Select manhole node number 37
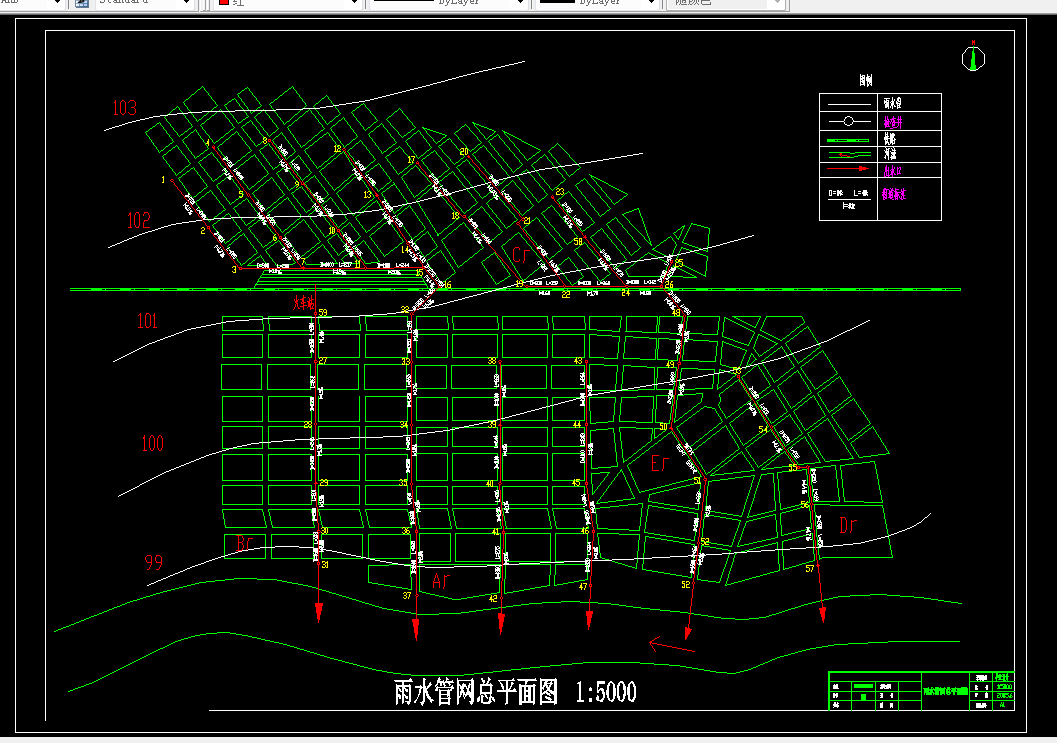This screenshot has height=743, width=1057. (407, 595)
